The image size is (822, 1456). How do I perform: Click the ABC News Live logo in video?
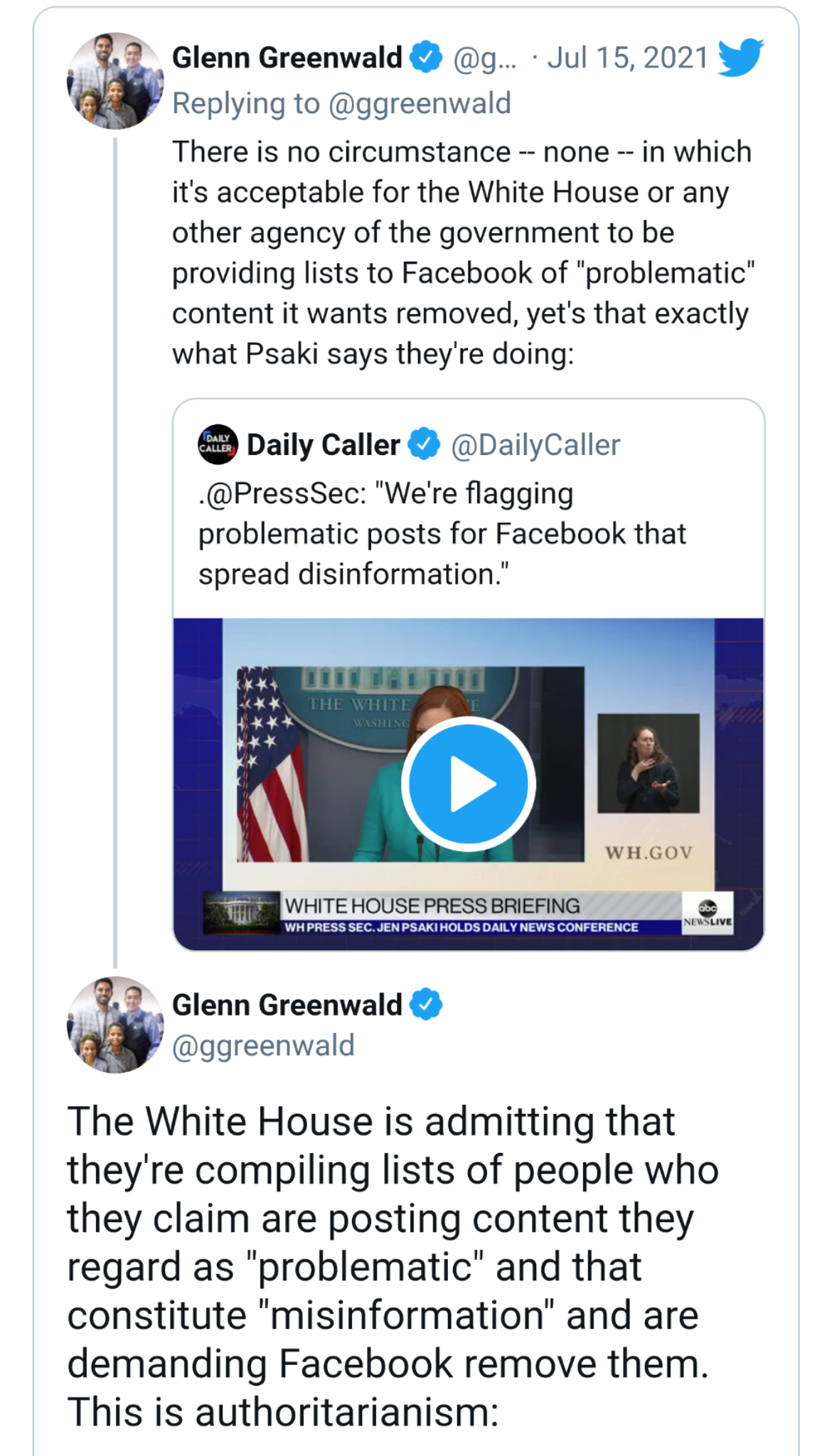pyautogui.click(x=708, y=914)
